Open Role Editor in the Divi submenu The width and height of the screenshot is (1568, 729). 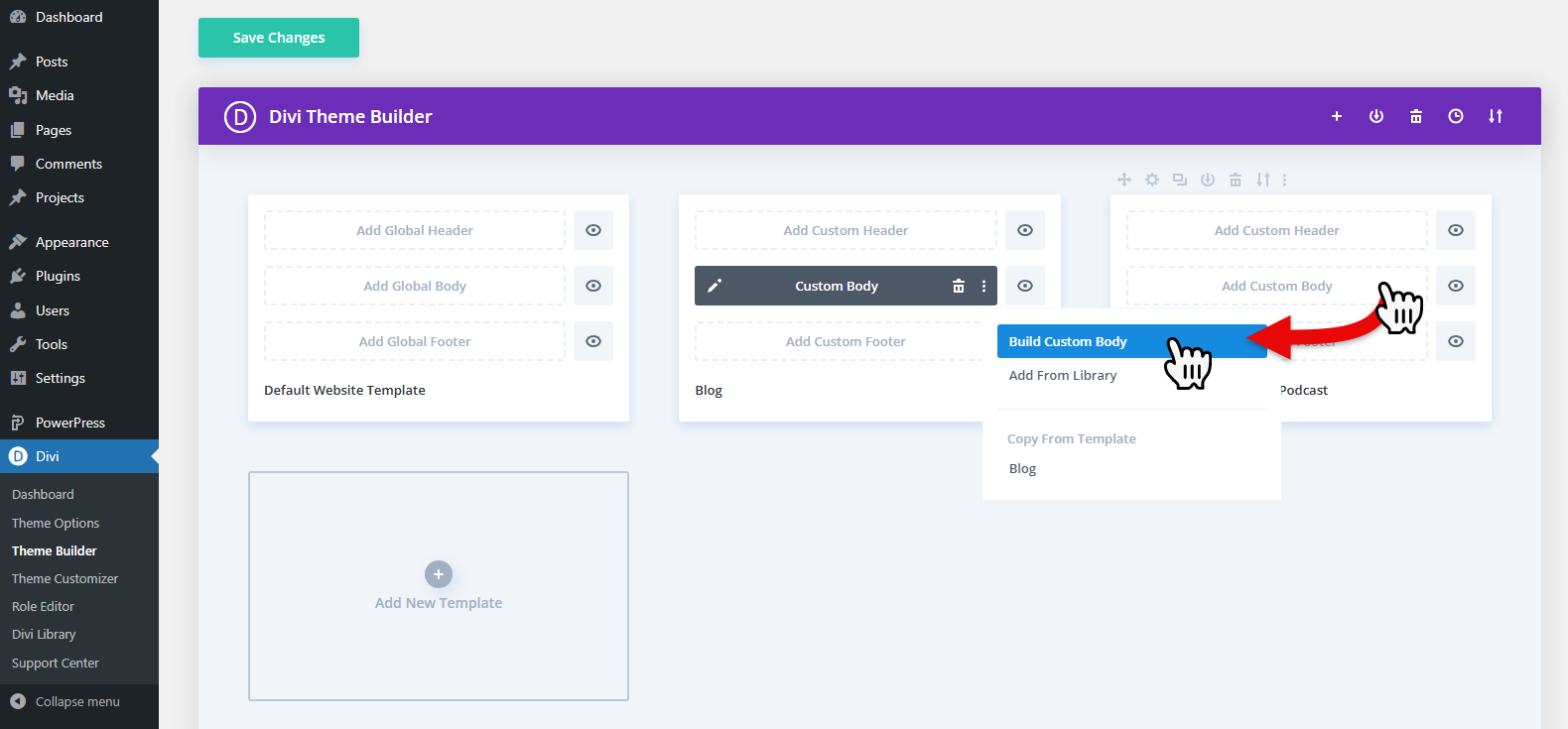(x=43, y=606)
